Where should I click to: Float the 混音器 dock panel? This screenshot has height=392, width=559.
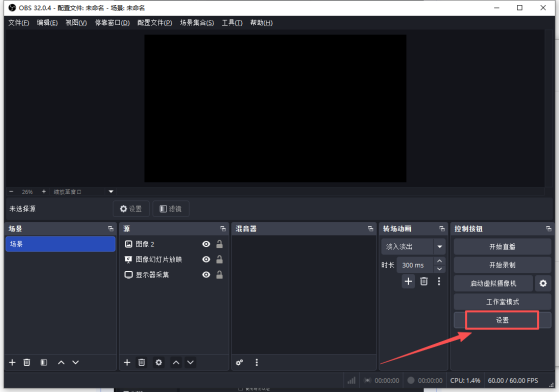pyautogui.click(x=371, y=229)
